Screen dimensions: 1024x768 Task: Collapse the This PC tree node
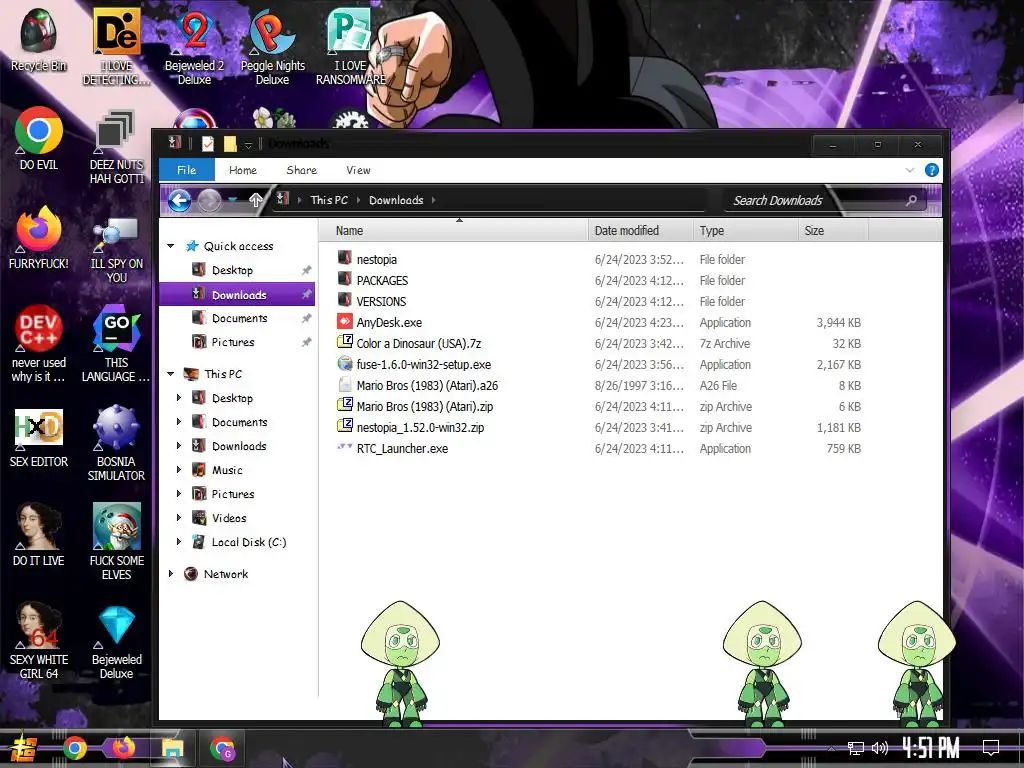point(170,374)
